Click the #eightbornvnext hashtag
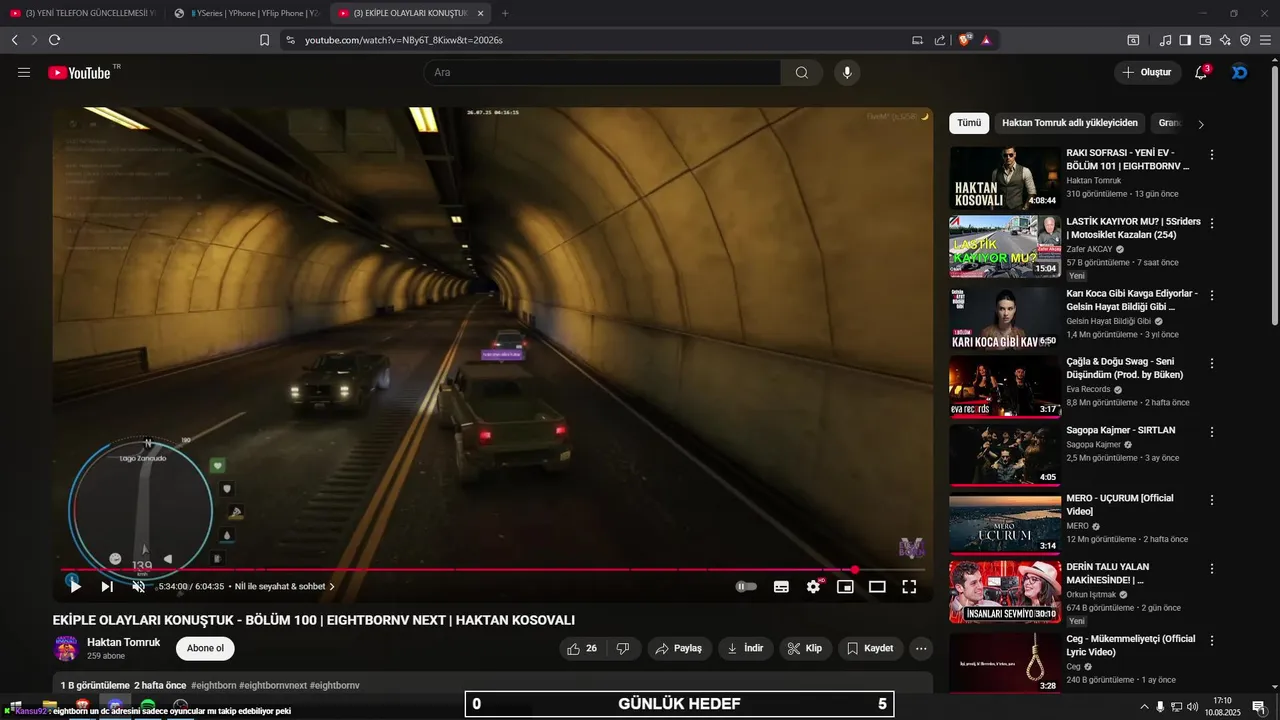This screenshot has width=1280, height=720. (x=273, y=685)
